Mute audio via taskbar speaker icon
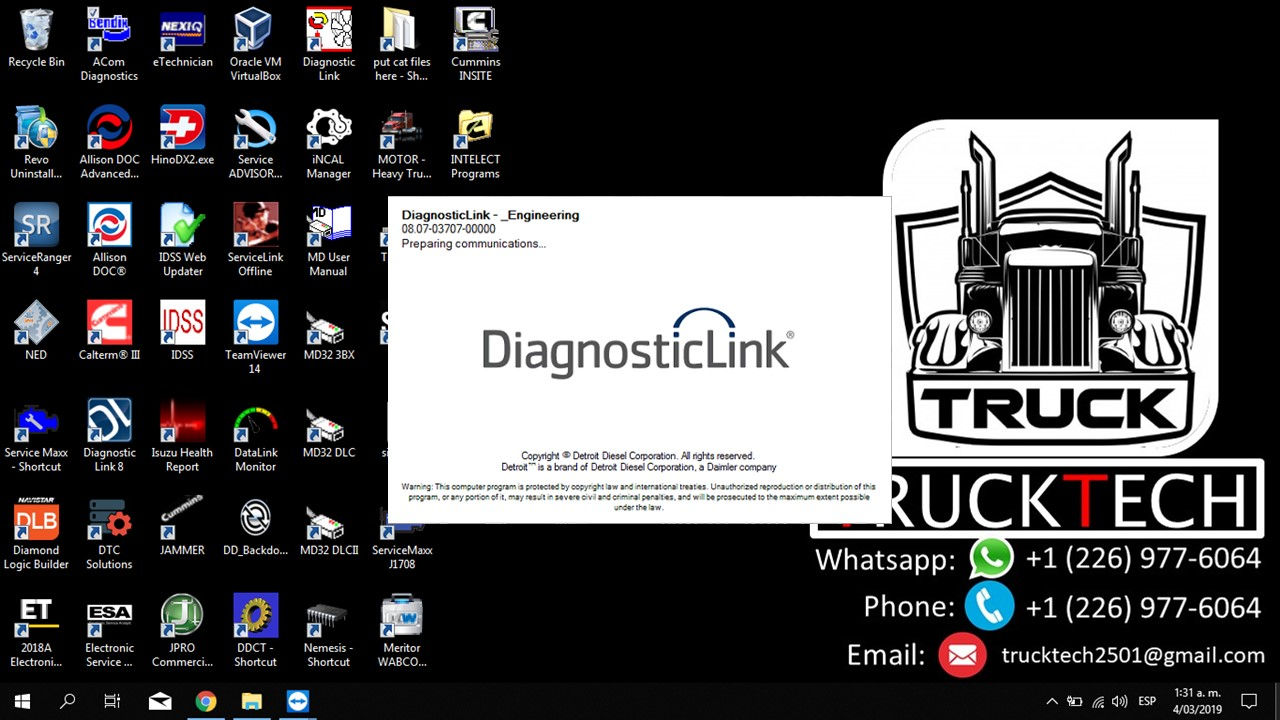Image resolution: width=1280 pixels, height=720 pixels. point(1119,701)
